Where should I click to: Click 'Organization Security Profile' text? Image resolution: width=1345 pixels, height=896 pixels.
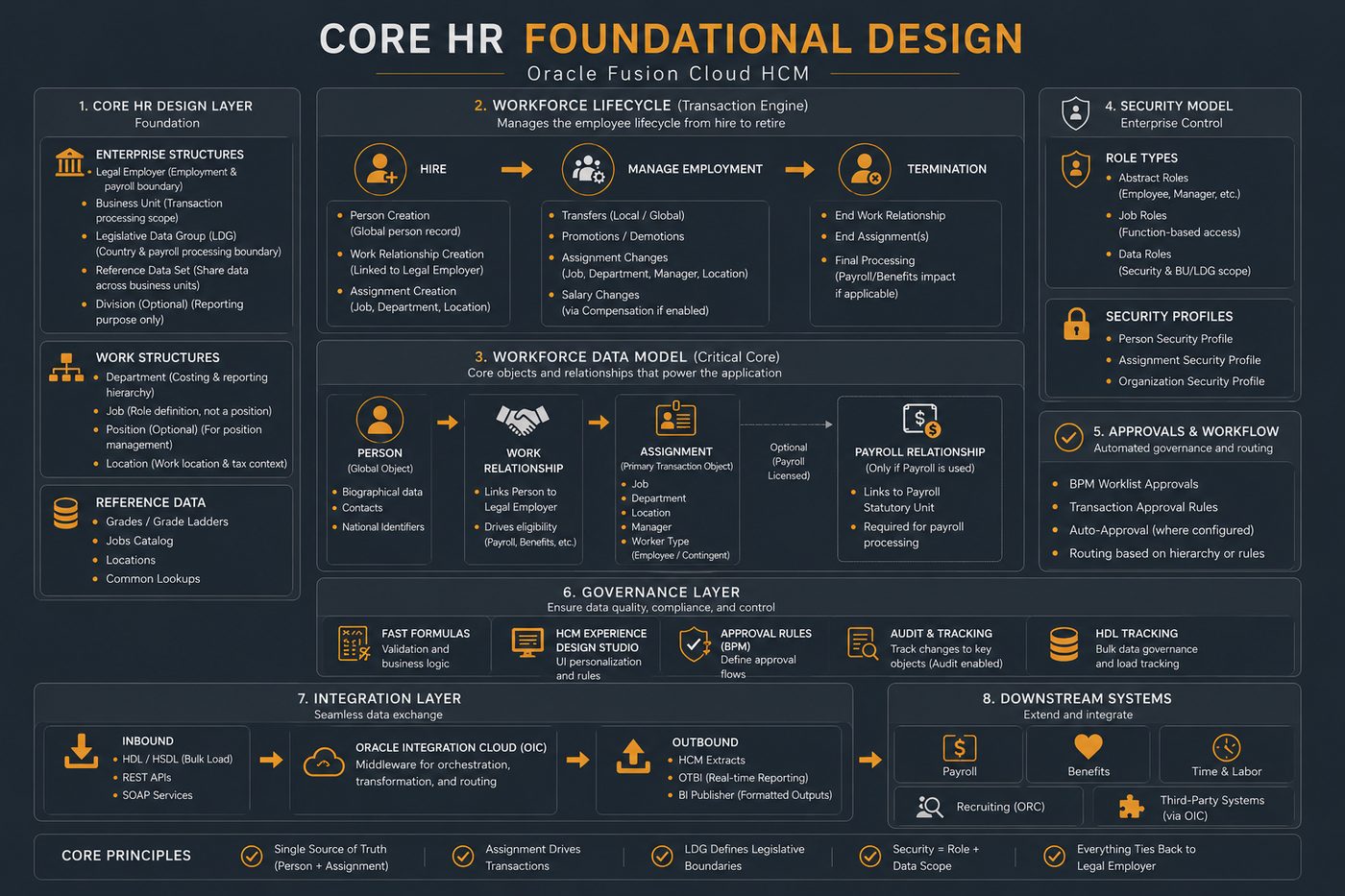pyautogui.click(x=1191, y=381)
